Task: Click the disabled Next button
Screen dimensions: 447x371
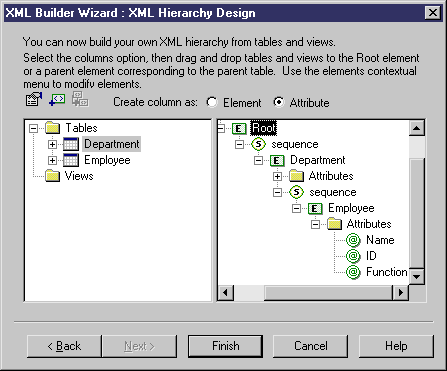Action: click(139, 346)
